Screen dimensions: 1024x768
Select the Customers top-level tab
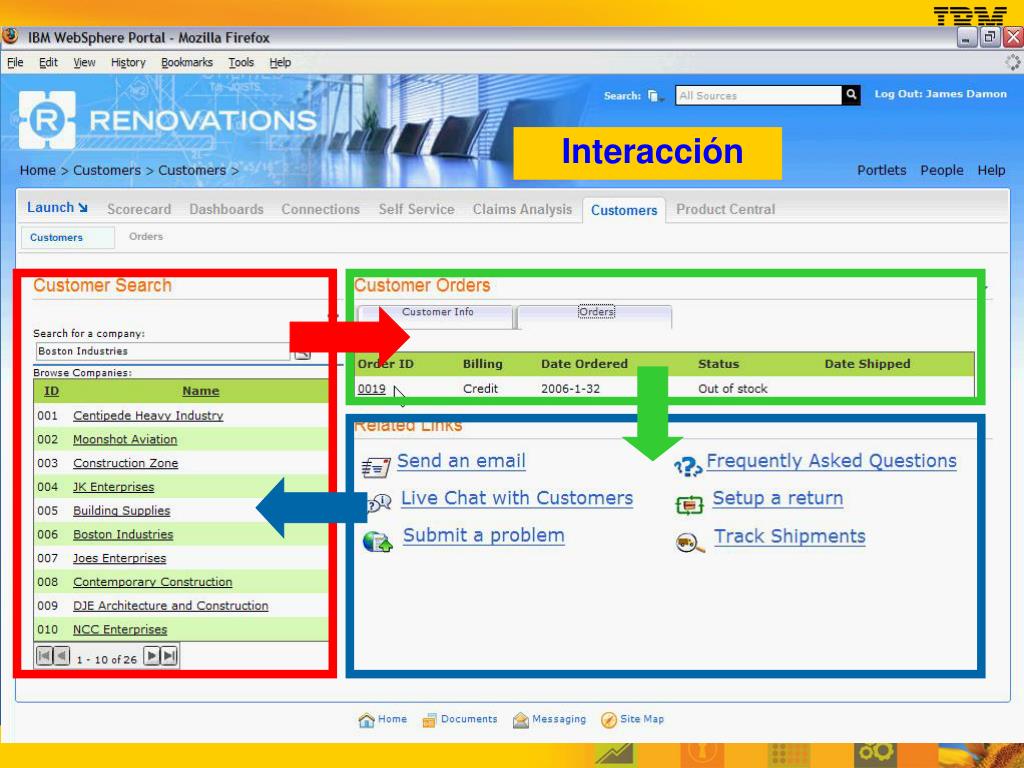624,210
